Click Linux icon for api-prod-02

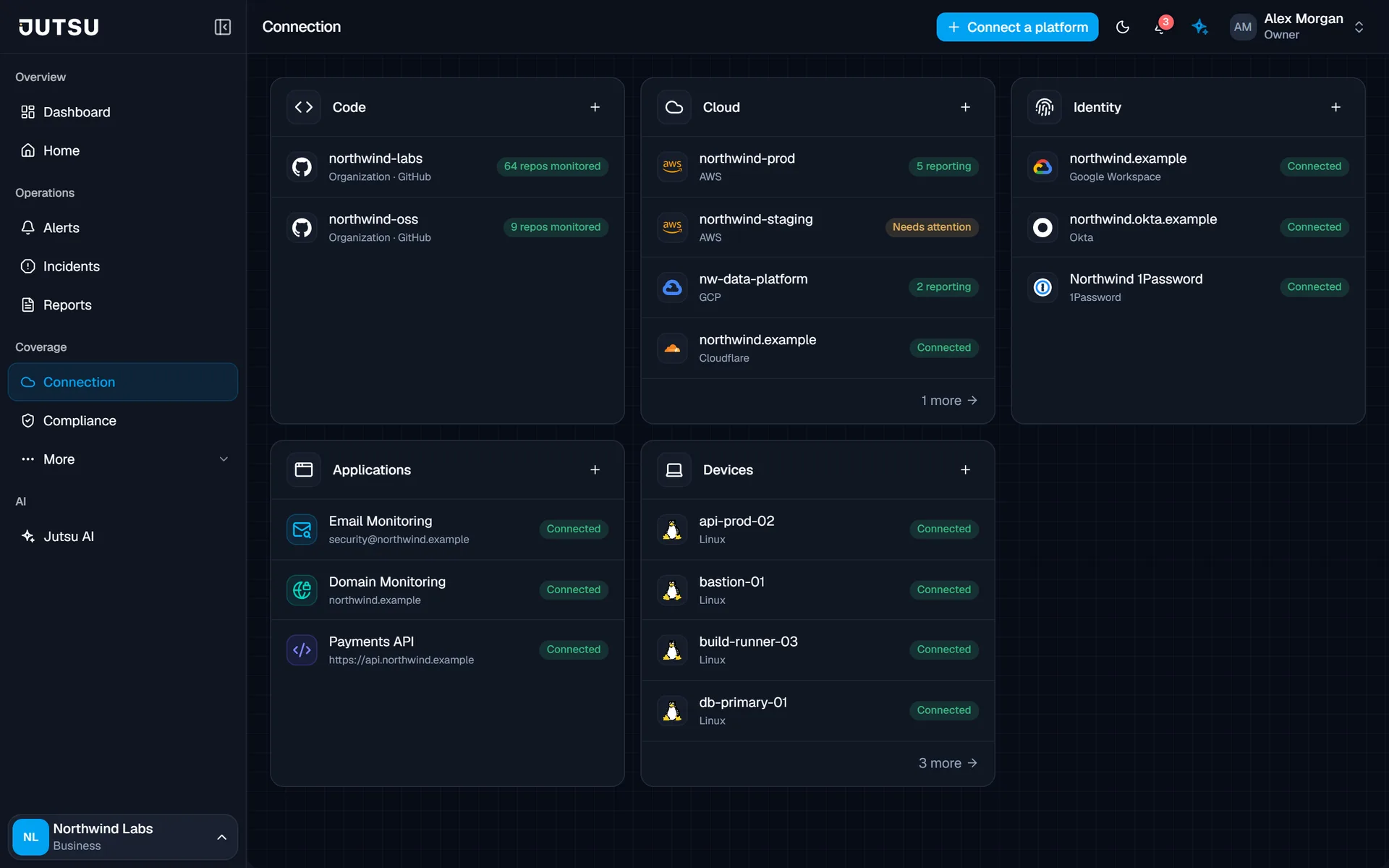[672, 529]
